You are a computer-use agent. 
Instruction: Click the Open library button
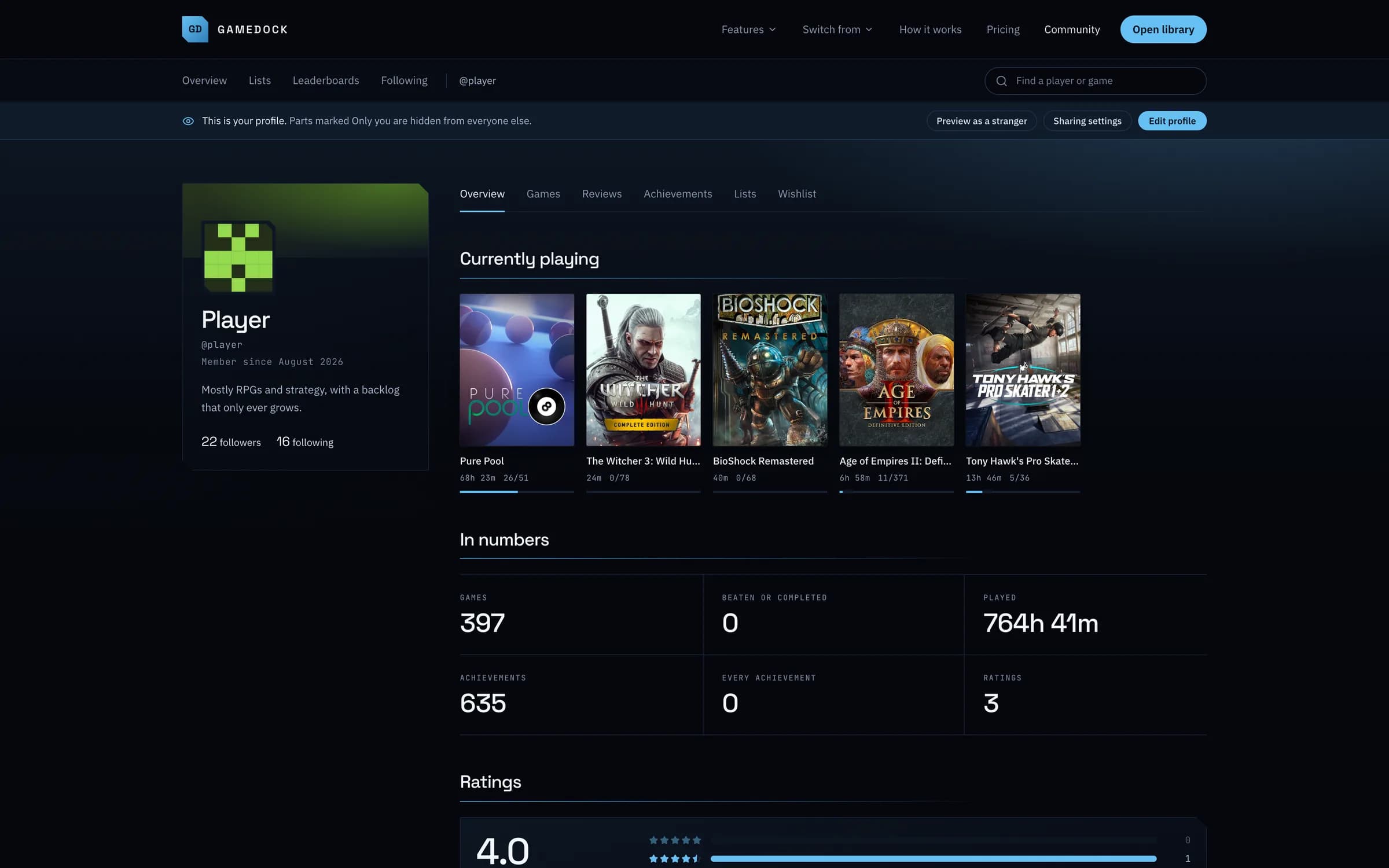pos(1163,30)
